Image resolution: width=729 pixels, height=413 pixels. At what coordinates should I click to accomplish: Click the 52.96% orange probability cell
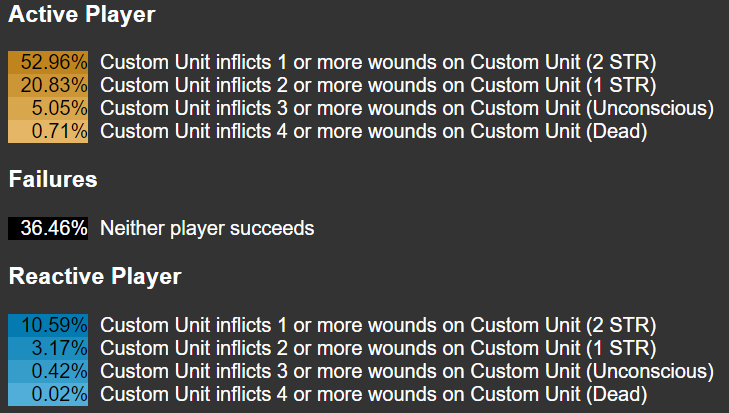[x=48, y=61]
